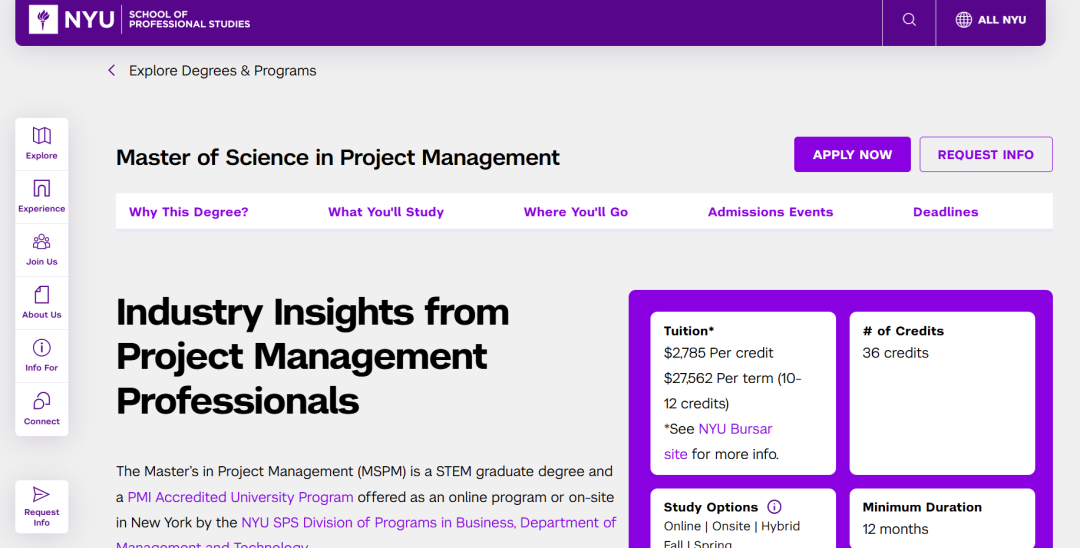The image size is (1080, 548).
Task: Jump to Why This Degree? tab
Action: coord(189,212)
